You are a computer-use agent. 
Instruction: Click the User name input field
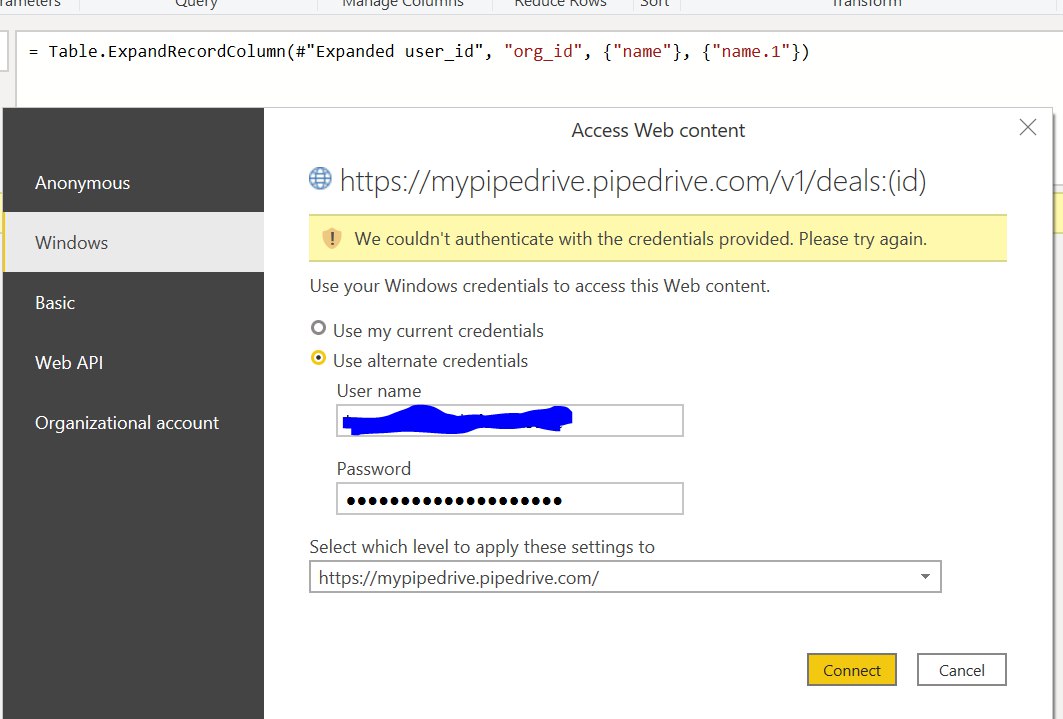coord(510,421)
